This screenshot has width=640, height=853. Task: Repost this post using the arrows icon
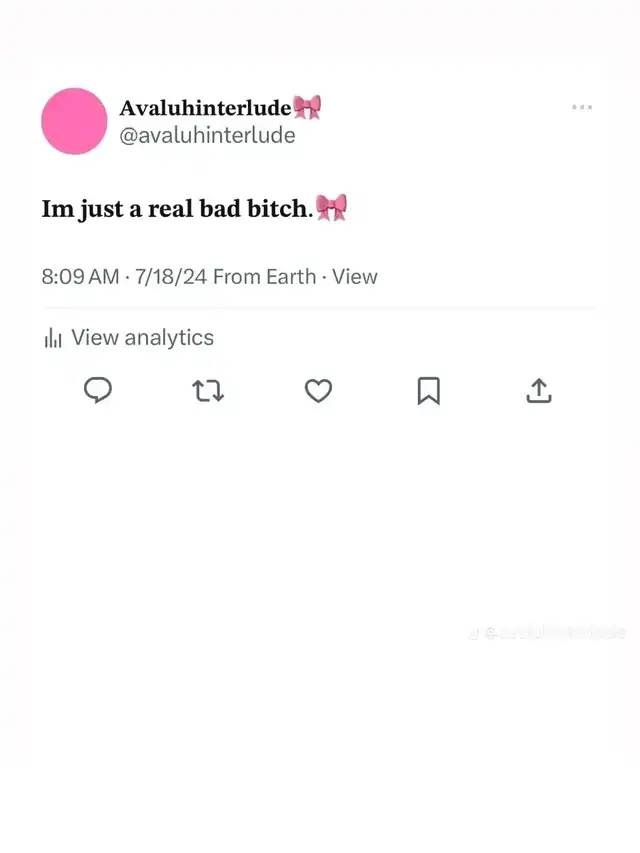[208, 391]
